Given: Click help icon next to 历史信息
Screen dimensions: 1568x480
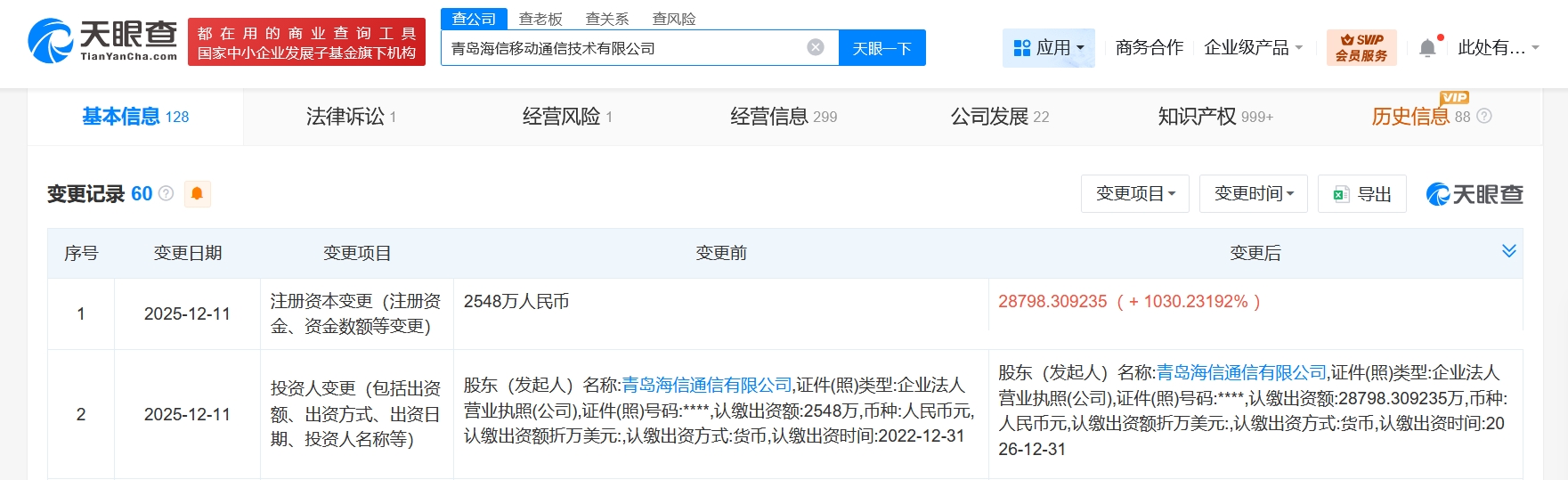Looking at the screenshot, I should tap(1484, 116).
